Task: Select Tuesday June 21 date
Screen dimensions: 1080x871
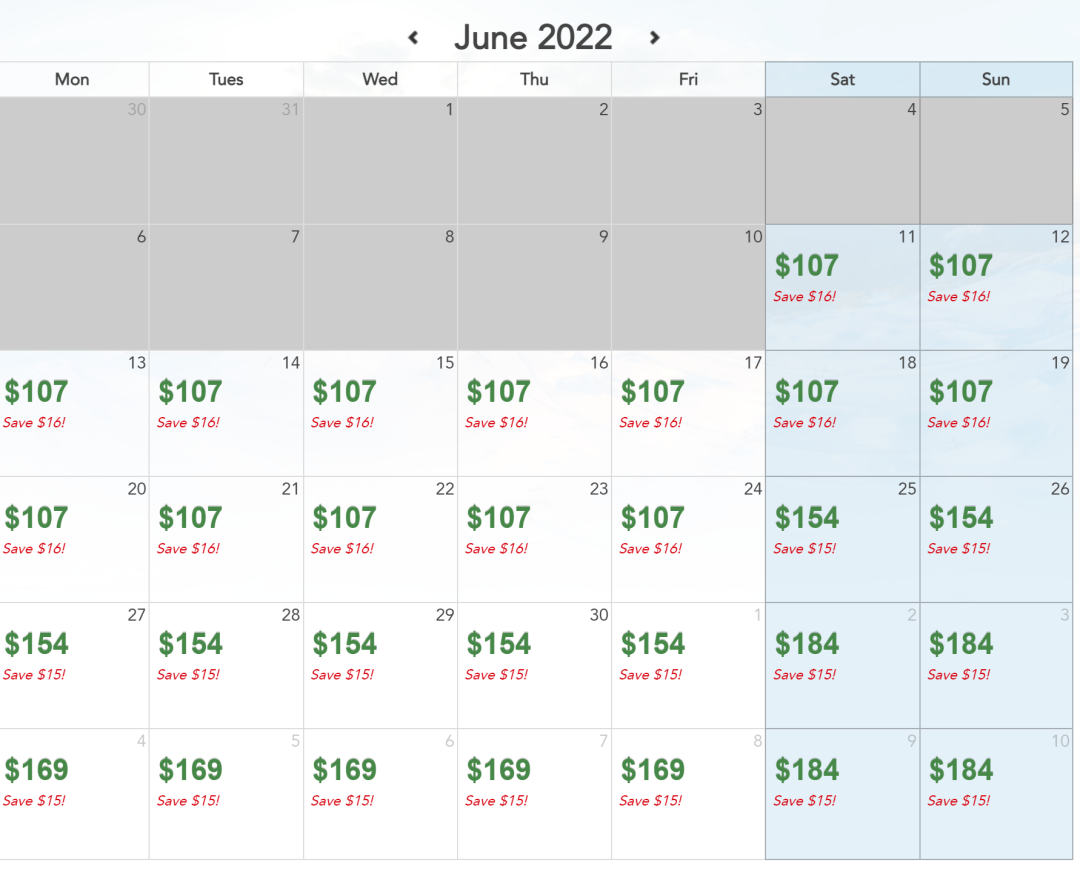Action: pyautogui.click(x=226, y=539)
